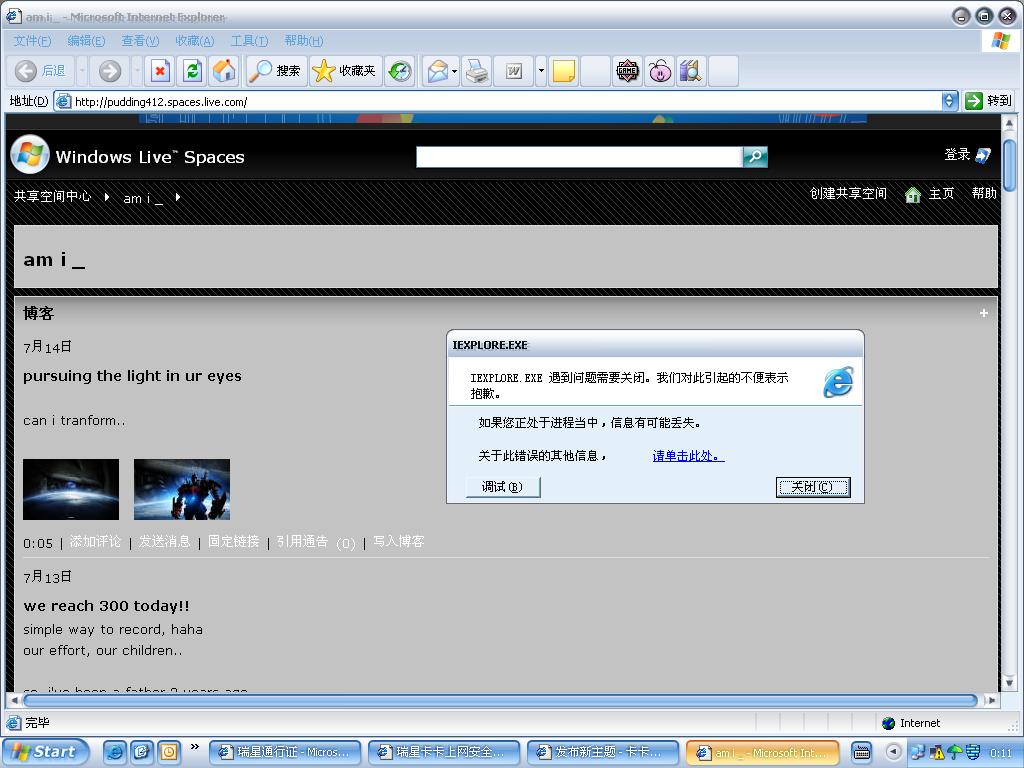This screenshot has height=768, width=1024.
Task: Click the green house home icon in Spaces nav
Action: coord(912,195)
